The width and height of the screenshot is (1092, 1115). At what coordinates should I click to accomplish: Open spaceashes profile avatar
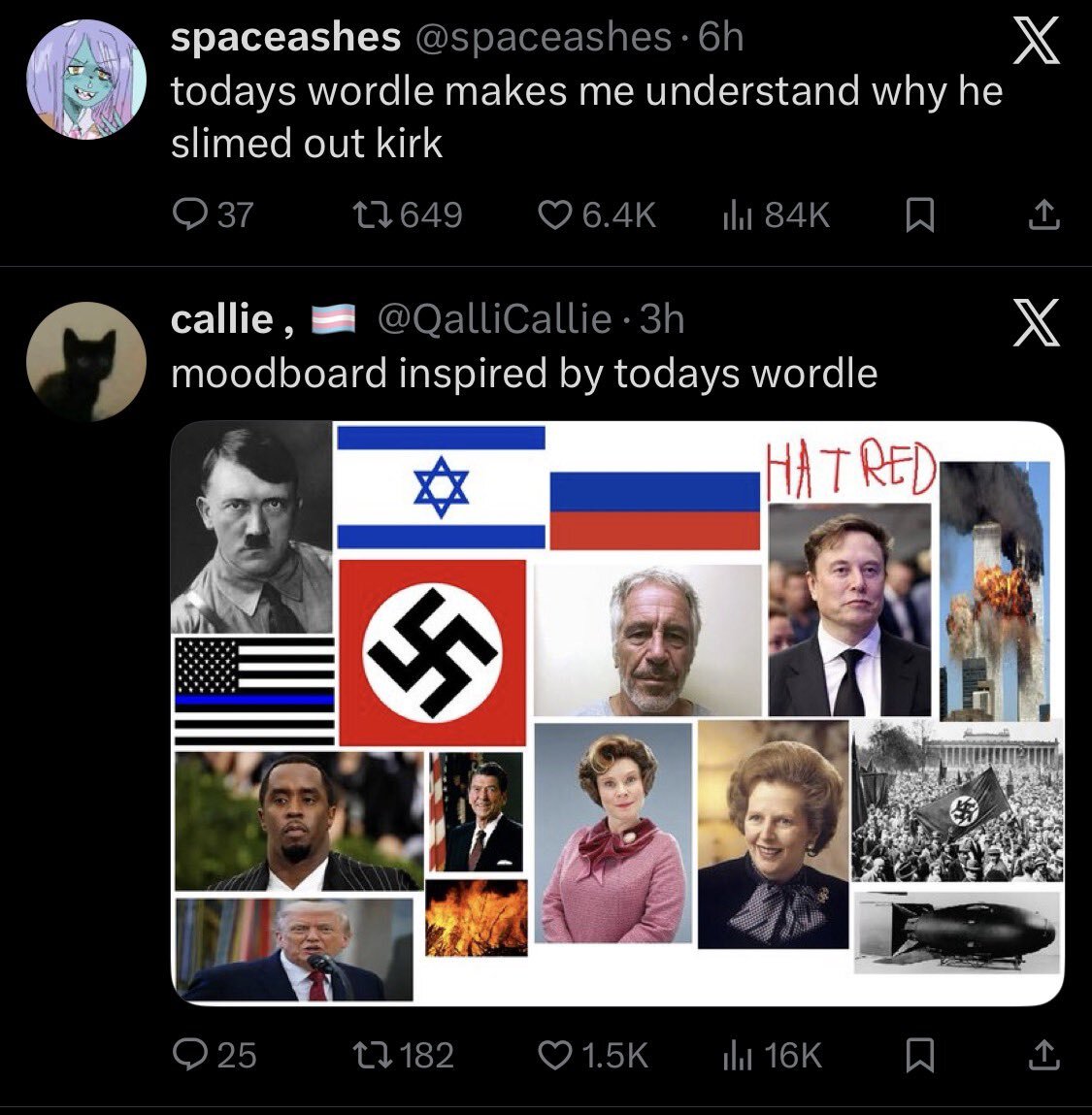coord(85,80)
